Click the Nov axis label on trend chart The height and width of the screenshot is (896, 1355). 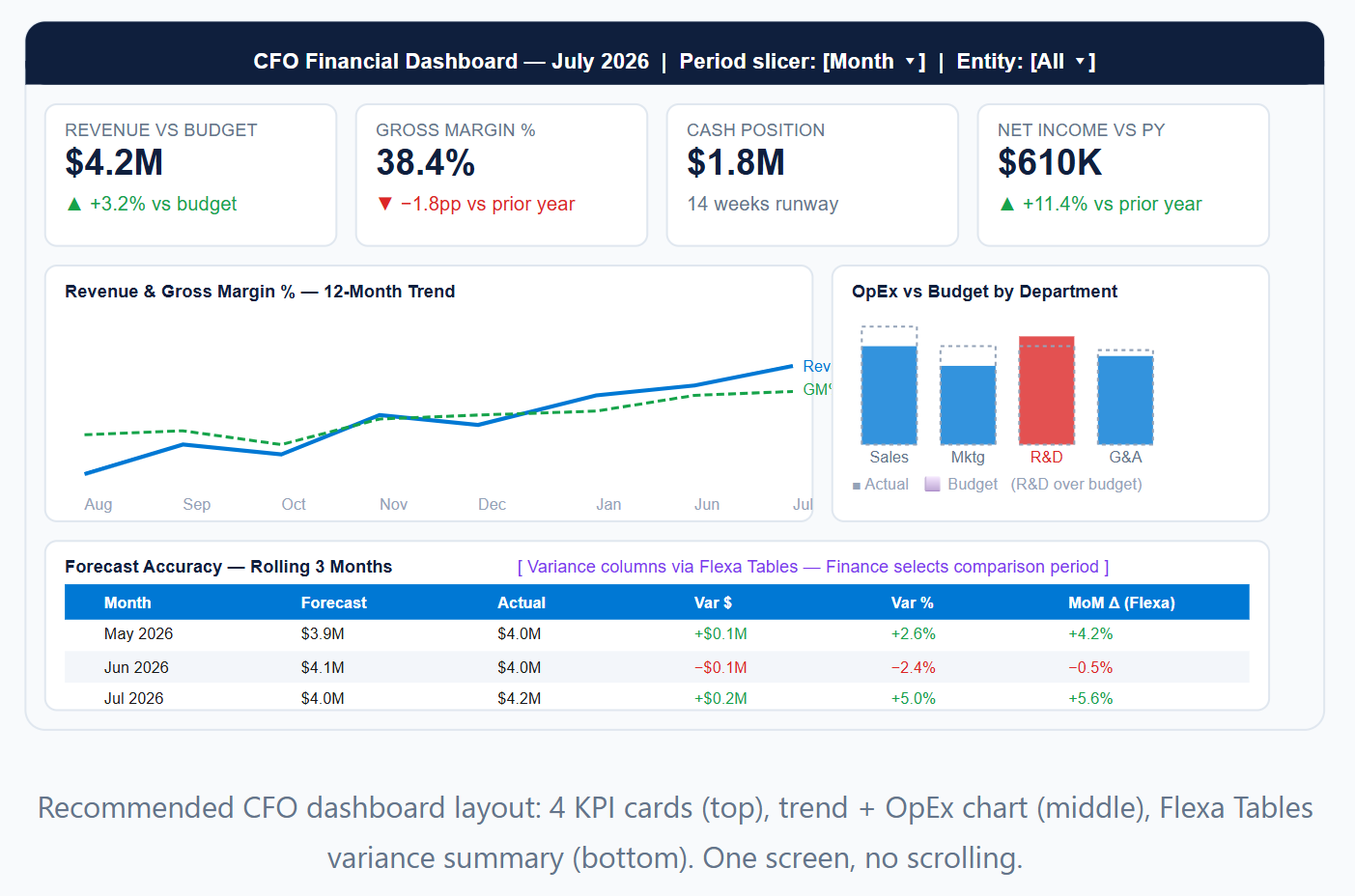[393, 504]
